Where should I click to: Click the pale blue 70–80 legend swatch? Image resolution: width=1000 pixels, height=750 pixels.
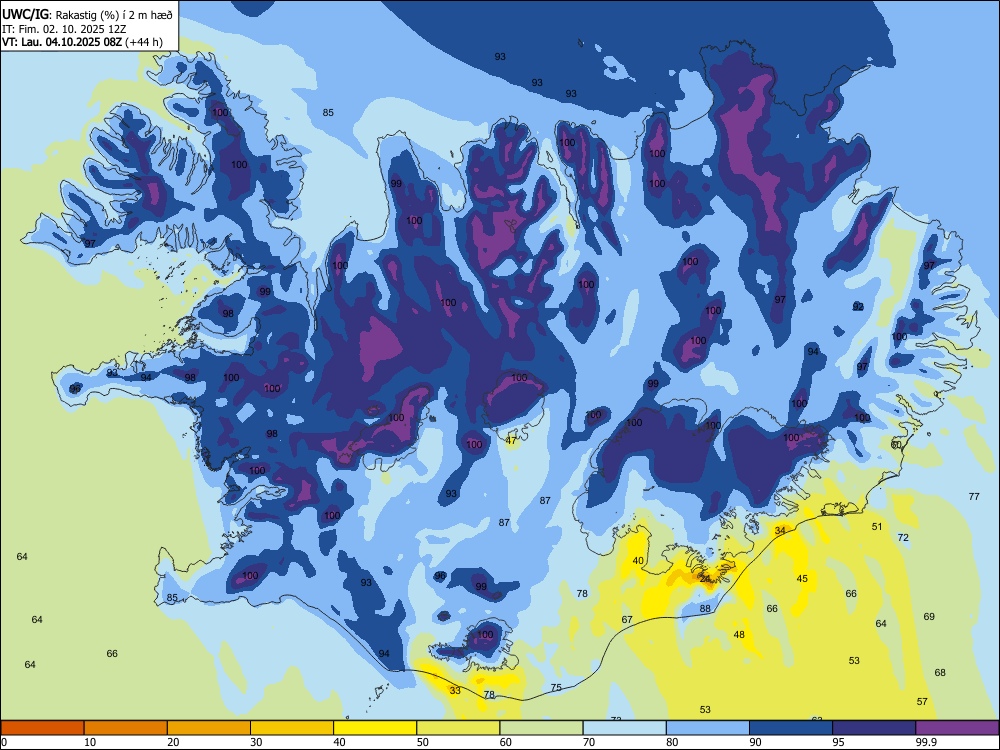[x=624, y=728]
